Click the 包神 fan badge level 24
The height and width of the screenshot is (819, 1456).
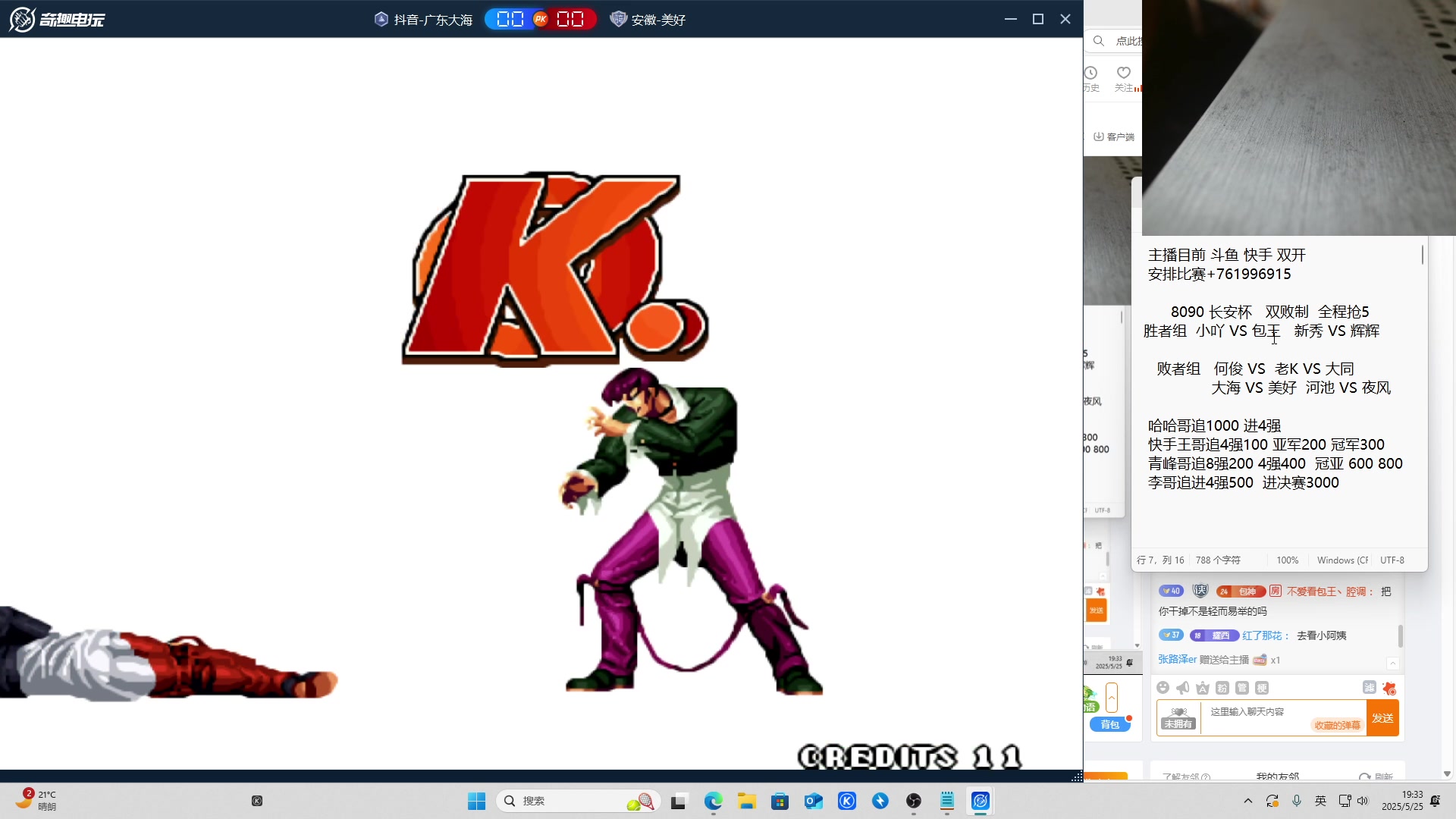[x=1241, y=591]
